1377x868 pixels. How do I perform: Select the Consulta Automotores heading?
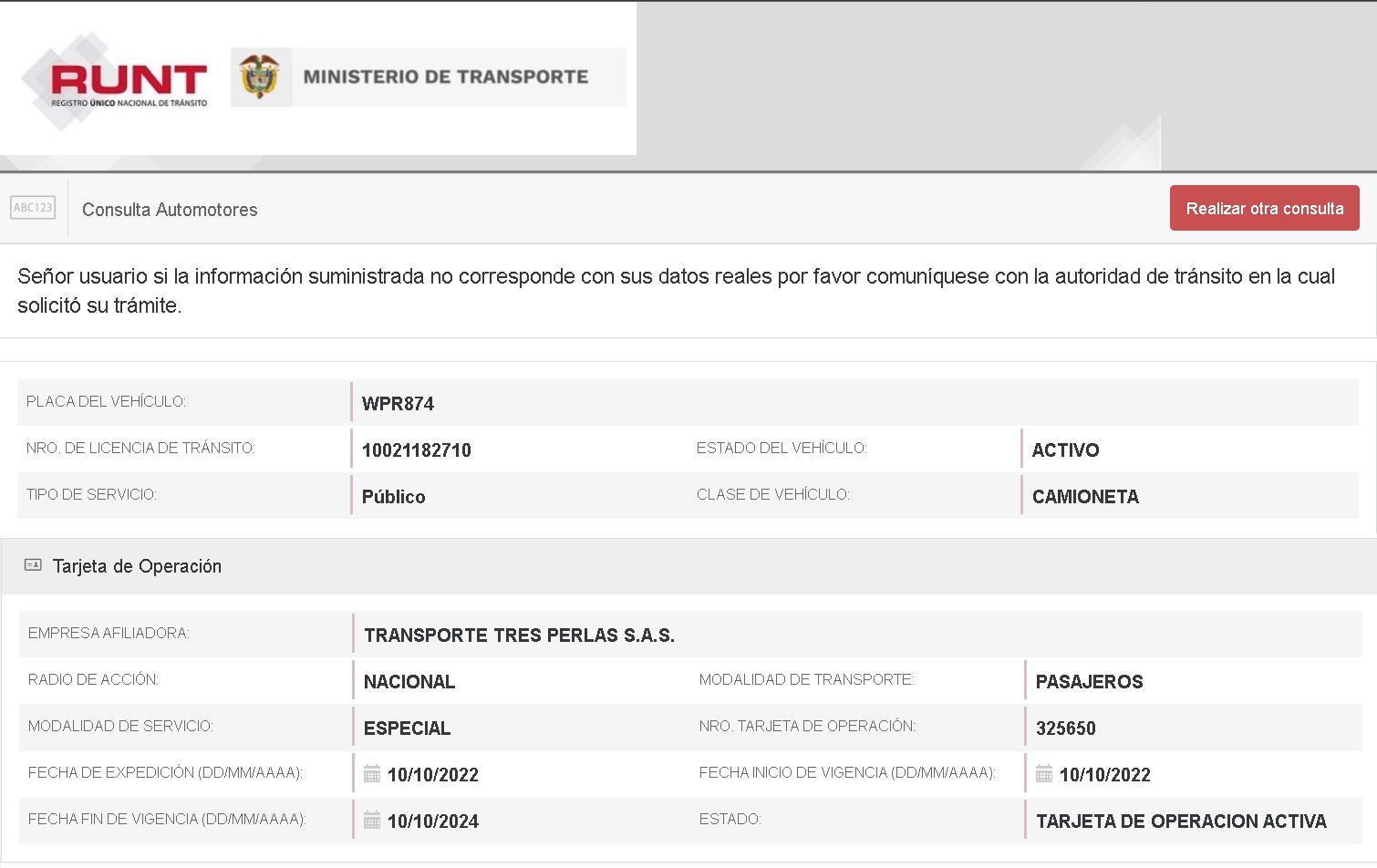pos(170,210)
